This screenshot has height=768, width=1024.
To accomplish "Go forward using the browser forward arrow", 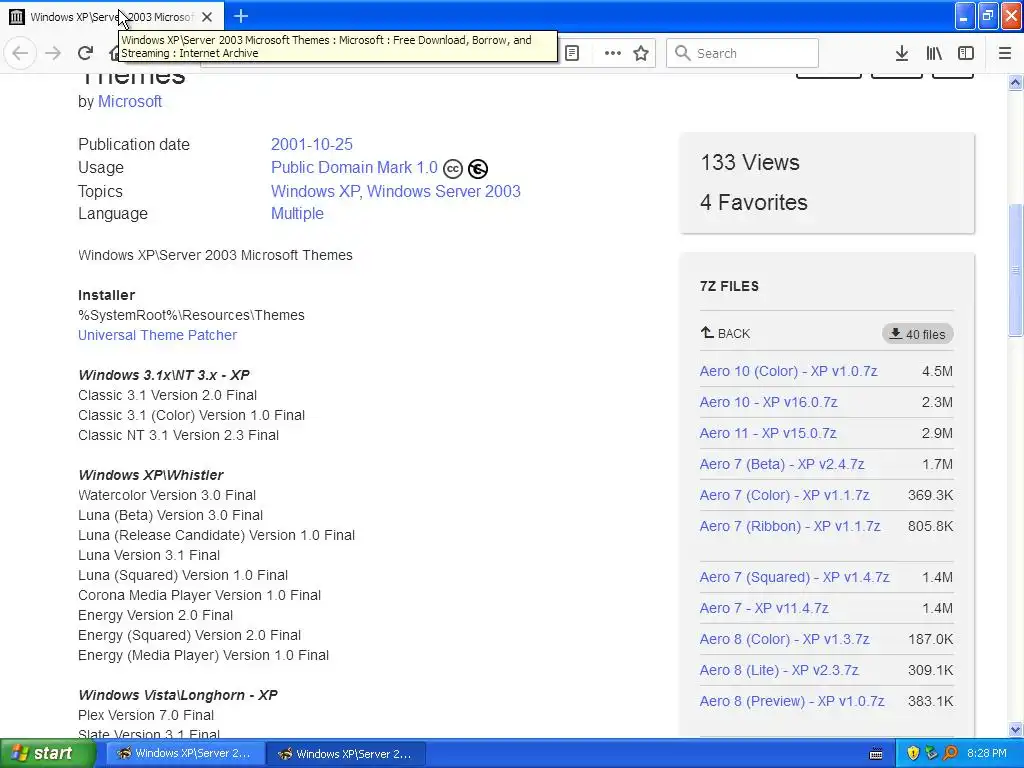I will [53, 53].
